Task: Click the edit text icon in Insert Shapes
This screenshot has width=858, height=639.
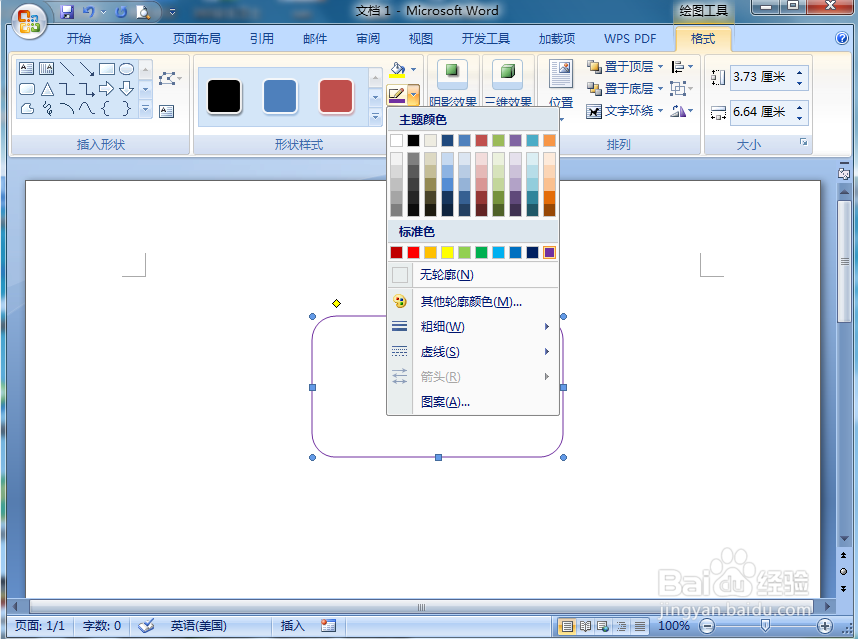Action: click(166, 112)
